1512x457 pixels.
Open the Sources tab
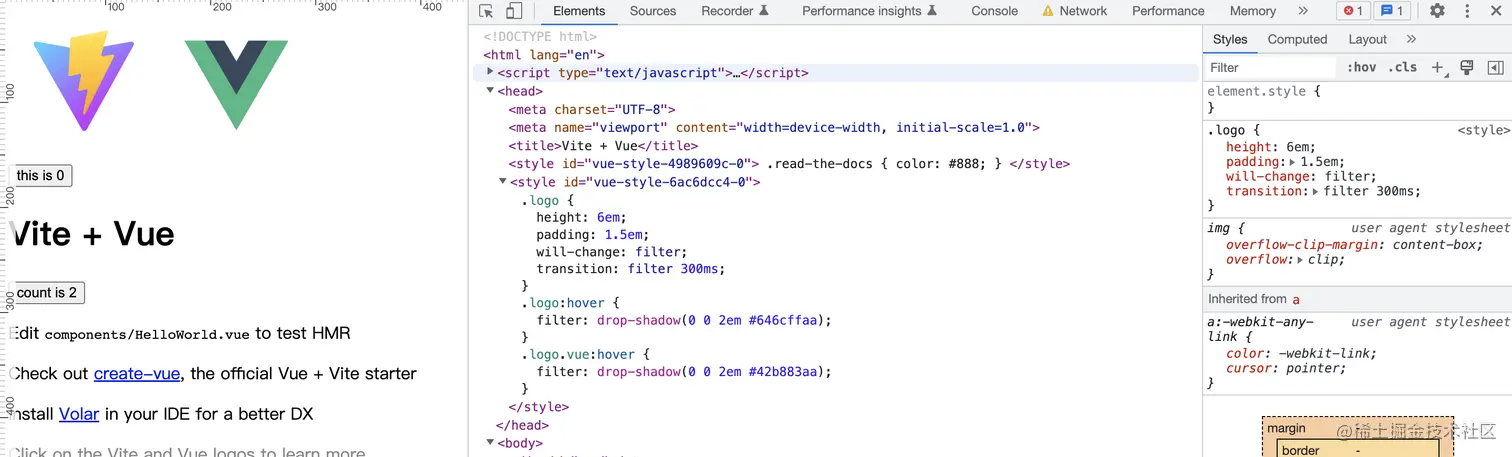click(x=653, y=11)
